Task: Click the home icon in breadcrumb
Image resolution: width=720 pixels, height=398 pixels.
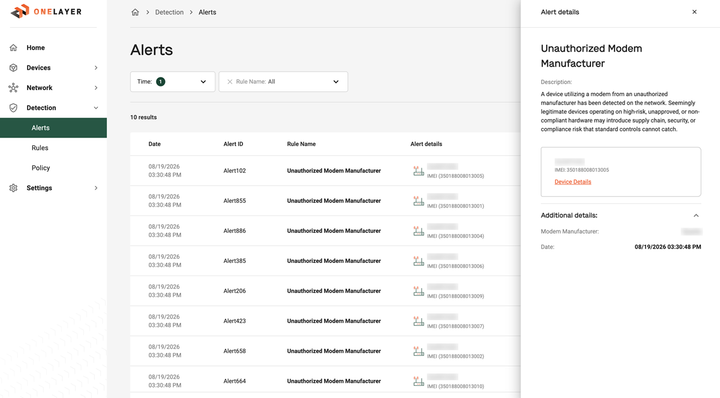Action: coord(135,12)
